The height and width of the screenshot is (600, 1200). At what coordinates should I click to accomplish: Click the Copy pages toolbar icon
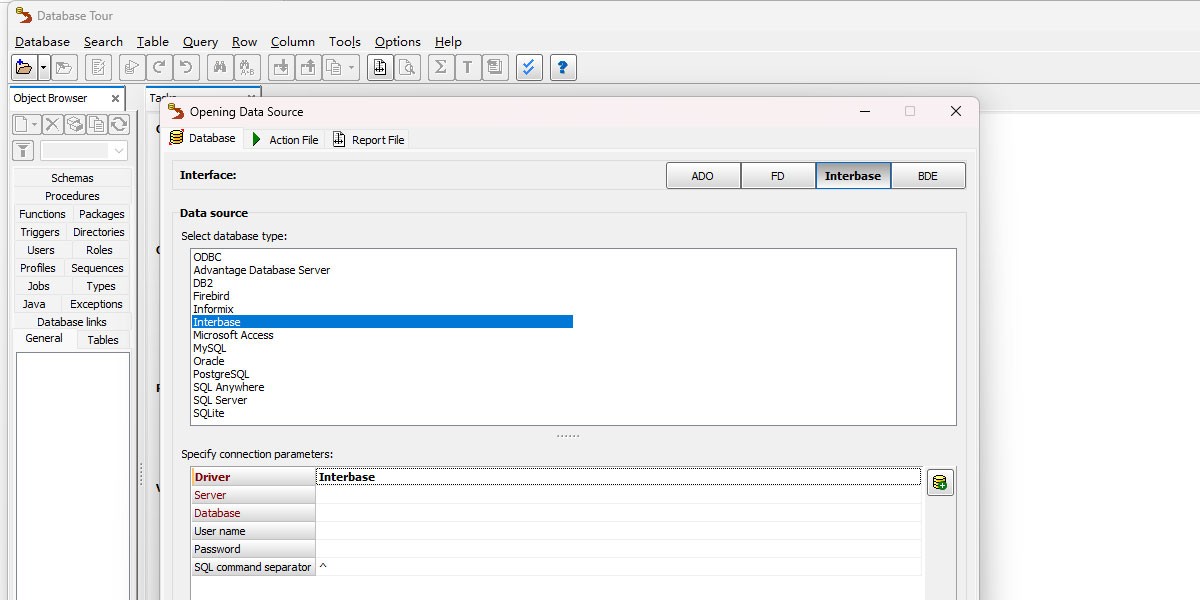tap(334, 68)
